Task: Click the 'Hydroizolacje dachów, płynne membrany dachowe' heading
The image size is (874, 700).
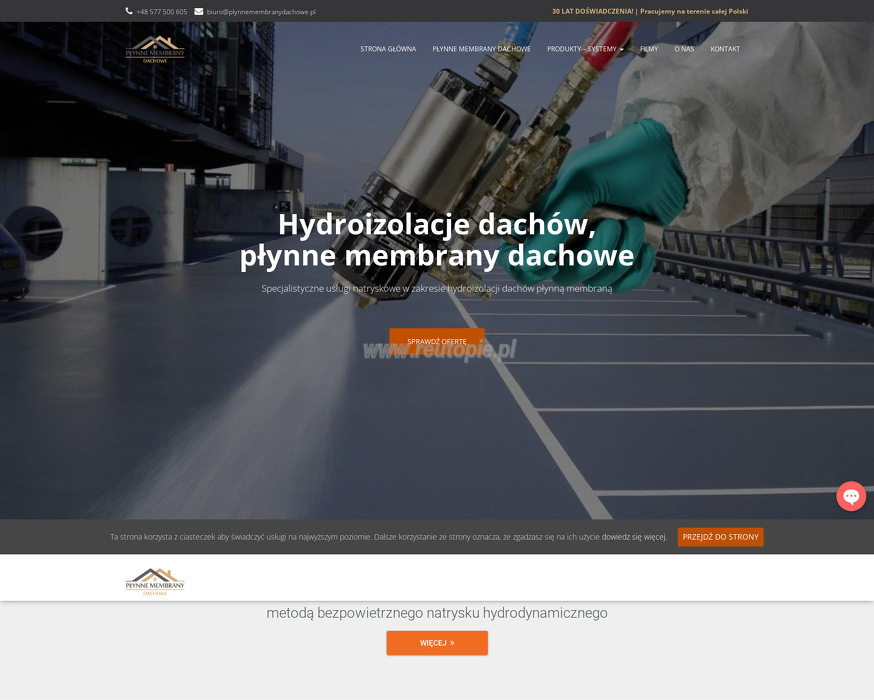Action: tap(437, 240)
